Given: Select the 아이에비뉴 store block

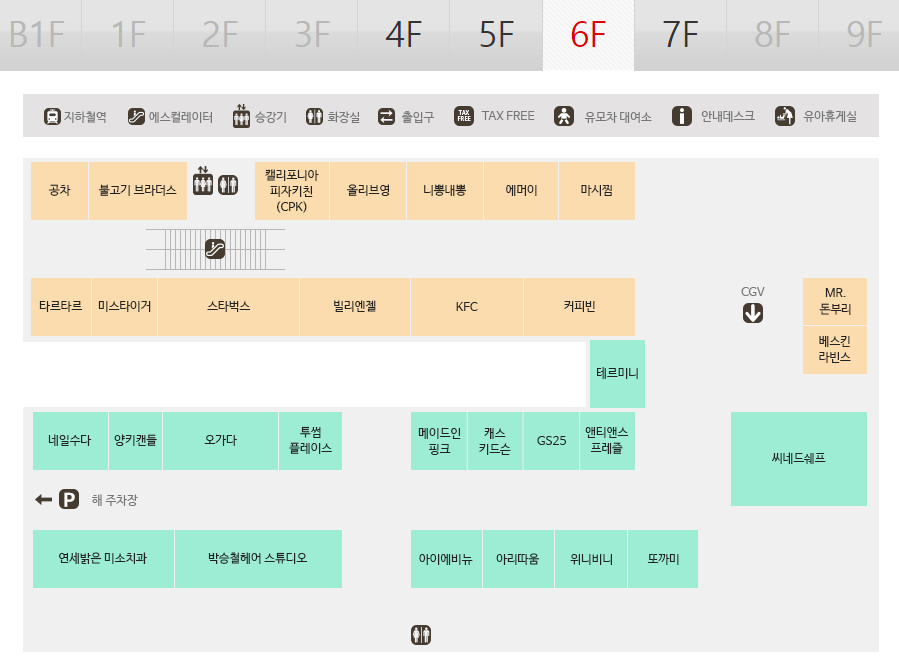Looking at the screenshot, I should click(446, 559).
